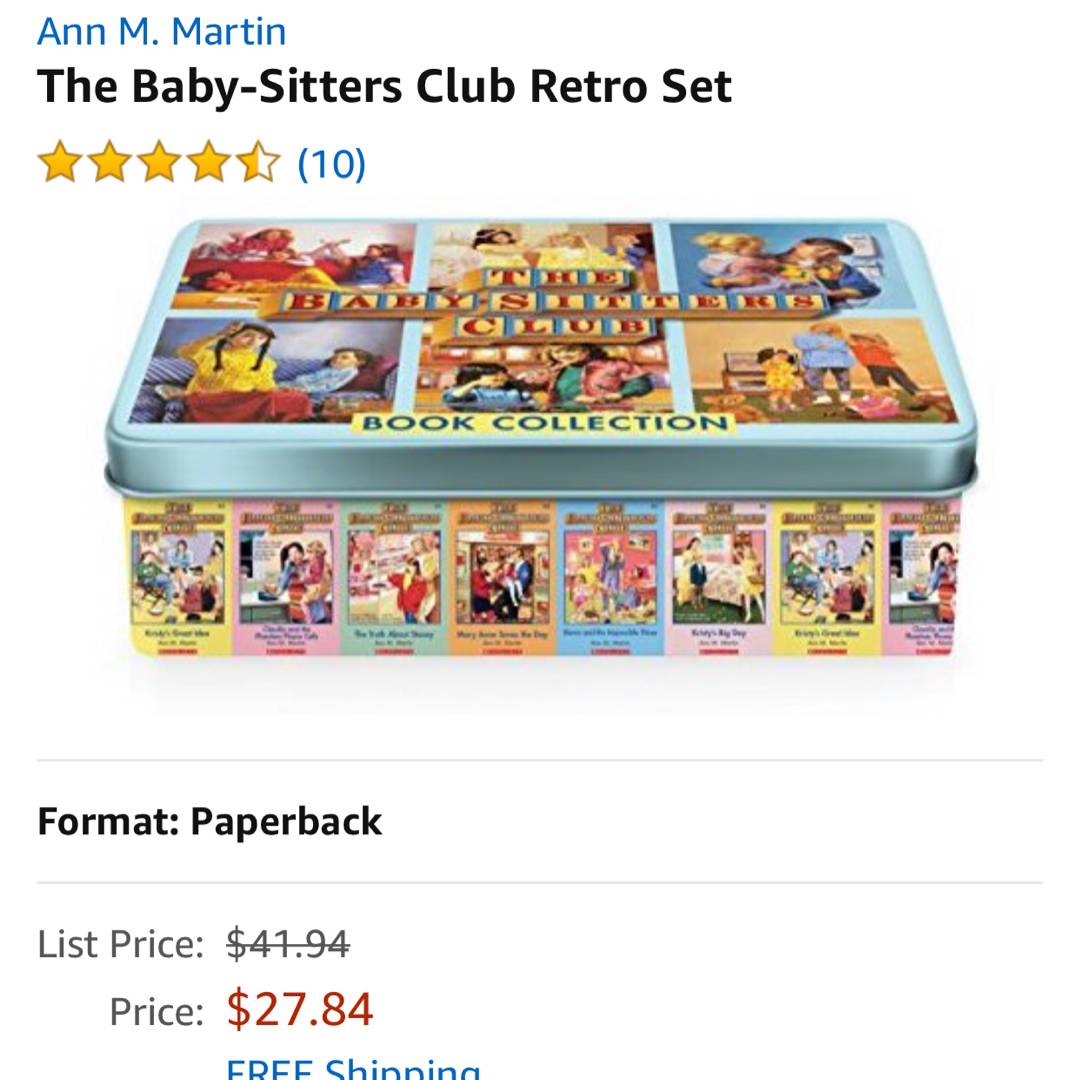Click the red $27.84 price
1080x1080 pixels.
[x=300, y=1010]
